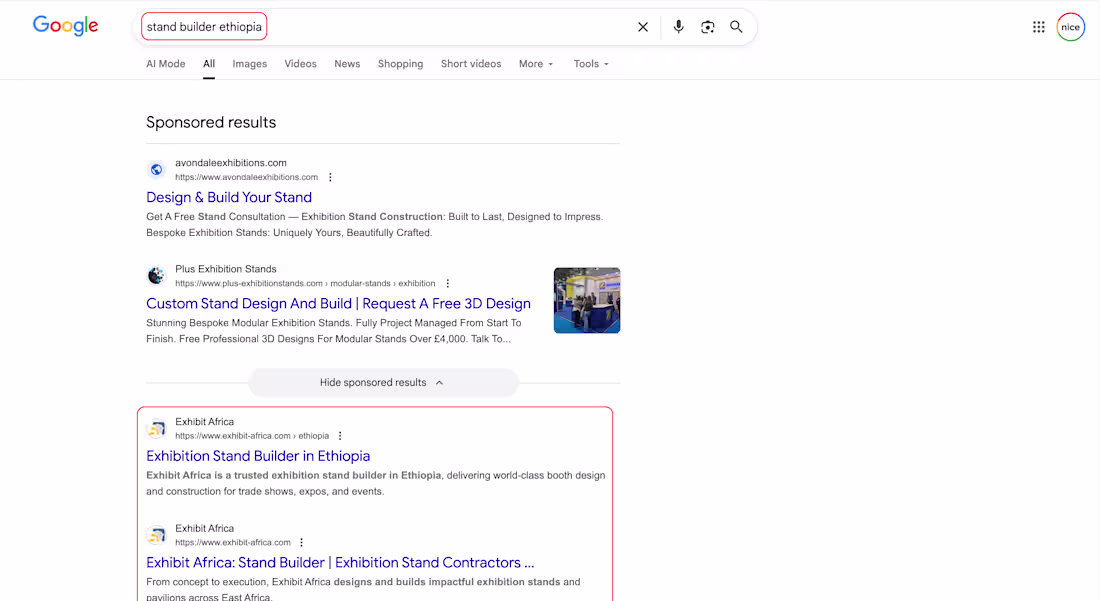Select the News search filter
The height and width of the screenshot is (601, 1100).
347,63
